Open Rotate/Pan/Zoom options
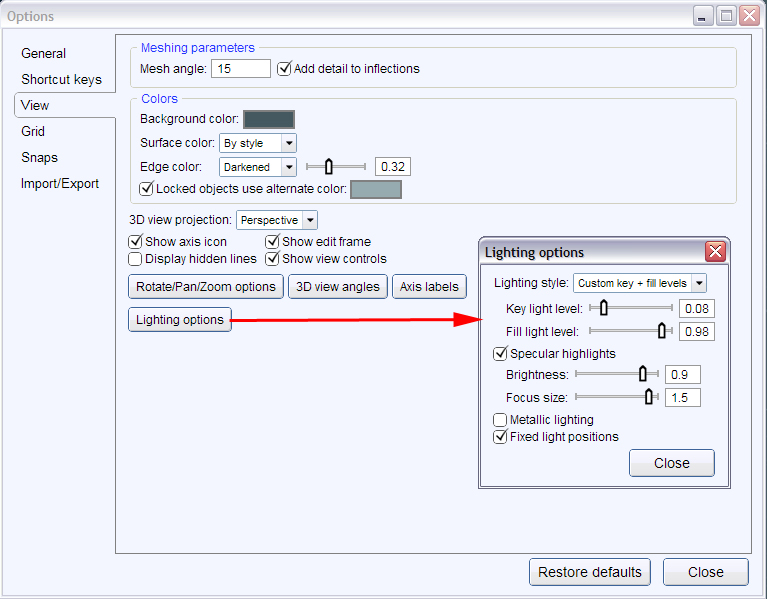This screenshot has width=767, height=599. 206,287
